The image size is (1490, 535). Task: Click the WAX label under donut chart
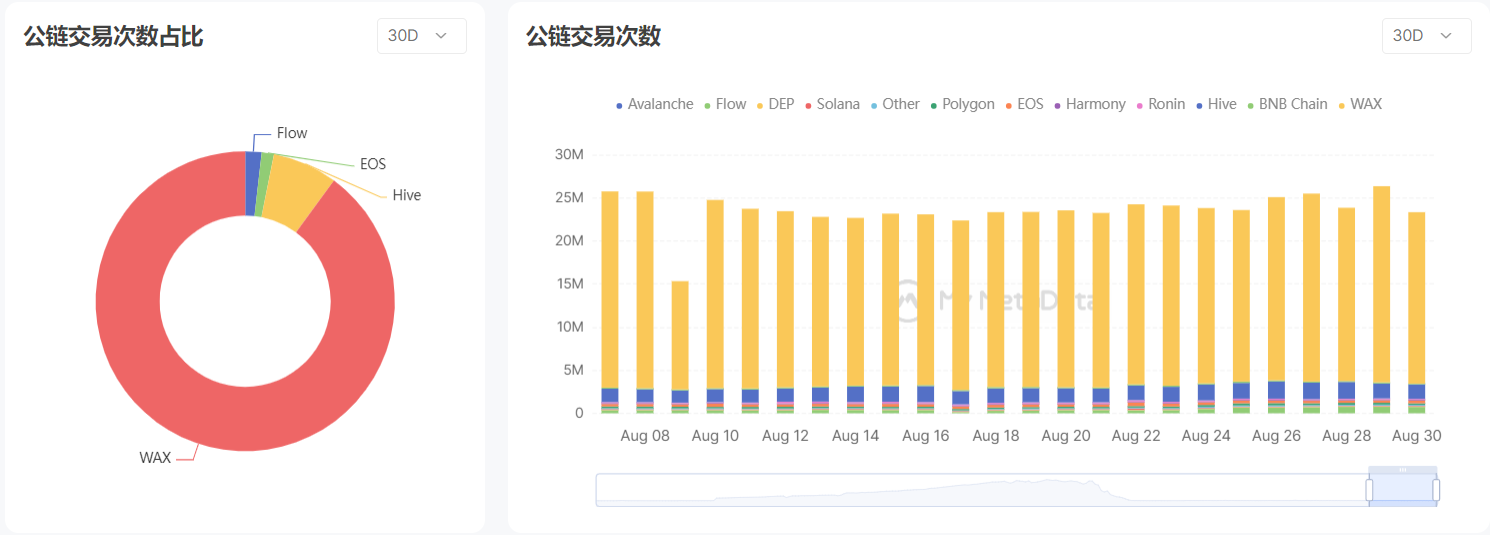[155, 458]
